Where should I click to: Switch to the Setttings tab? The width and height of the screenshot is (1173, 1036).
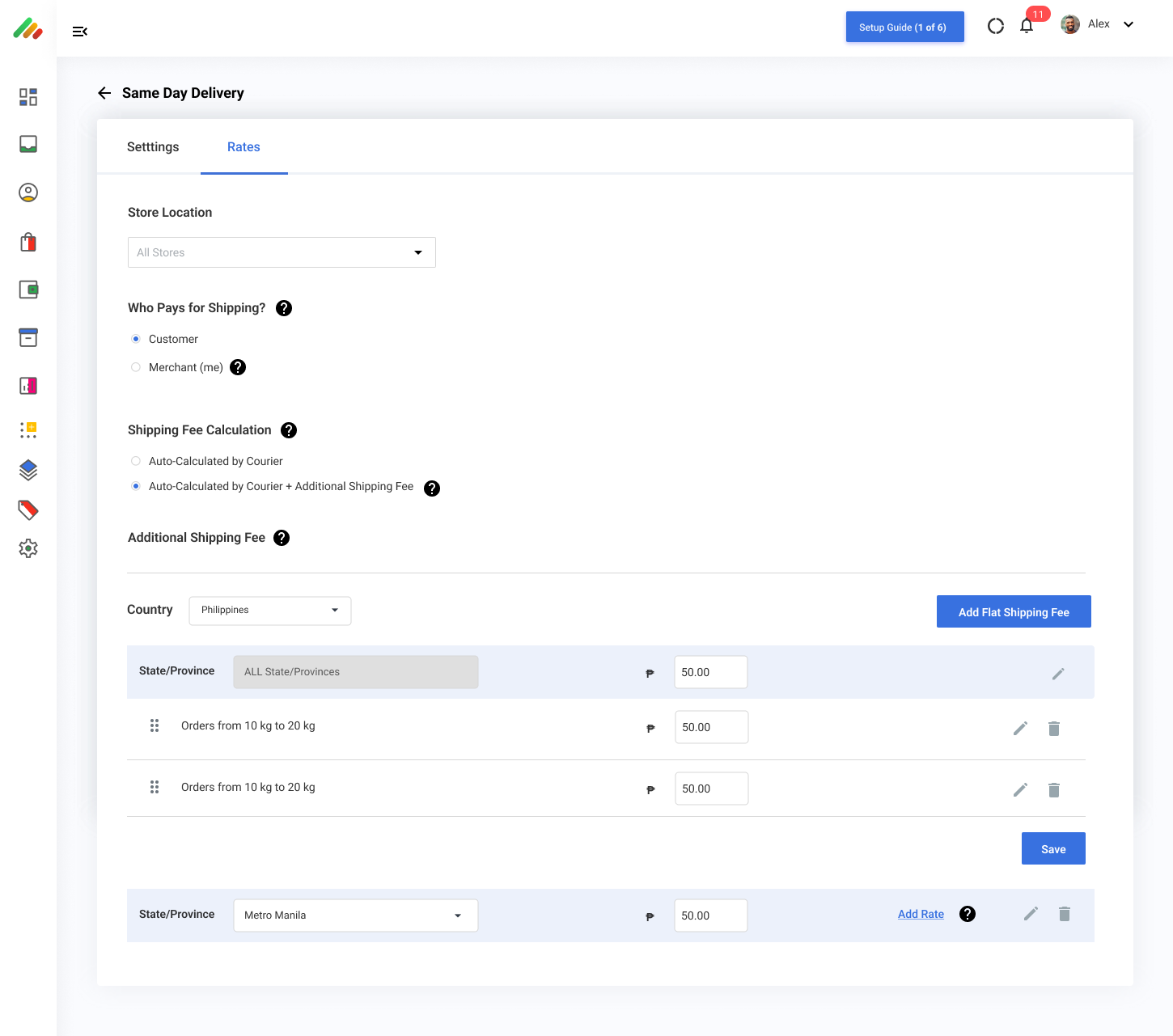[153, 147]
